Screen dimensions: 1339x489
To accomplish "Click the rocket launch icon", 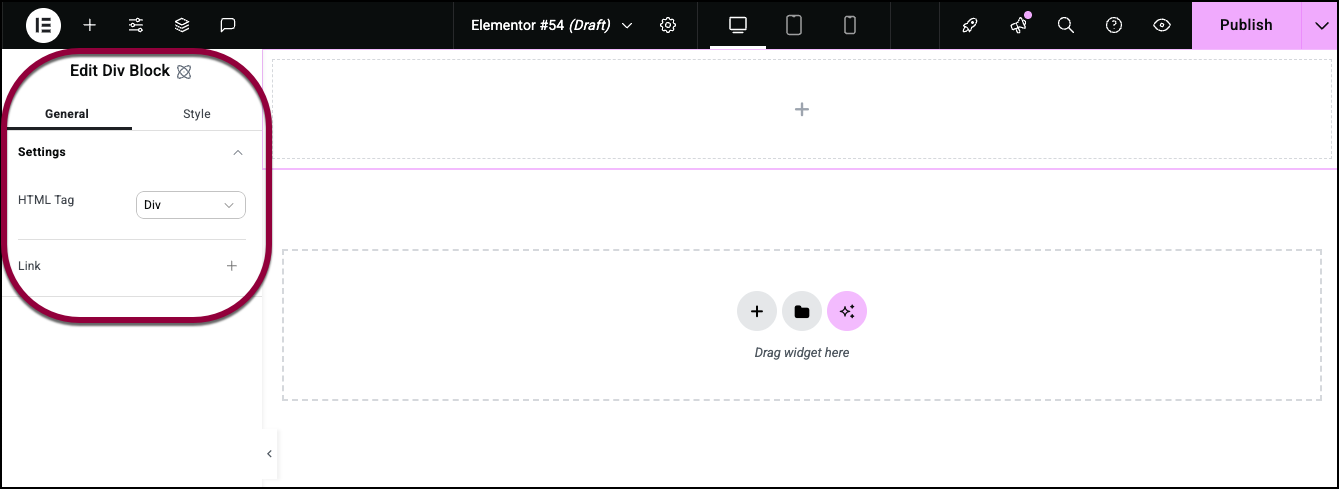I will (x=969, y=25).
